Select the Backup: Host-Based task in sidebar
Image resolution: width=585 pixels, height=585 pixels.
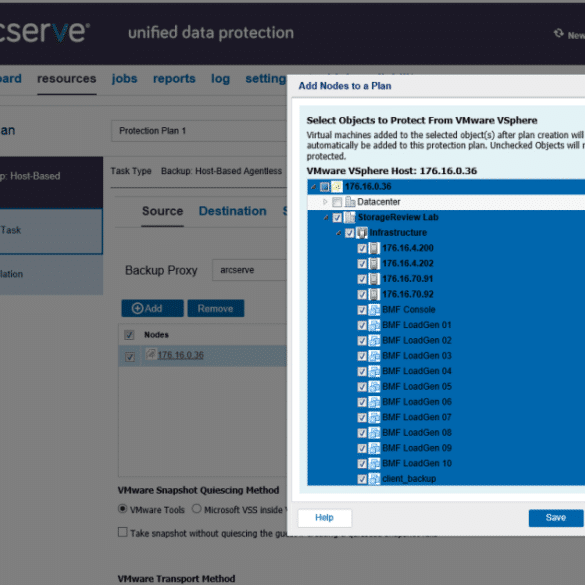tap(51, 182)
